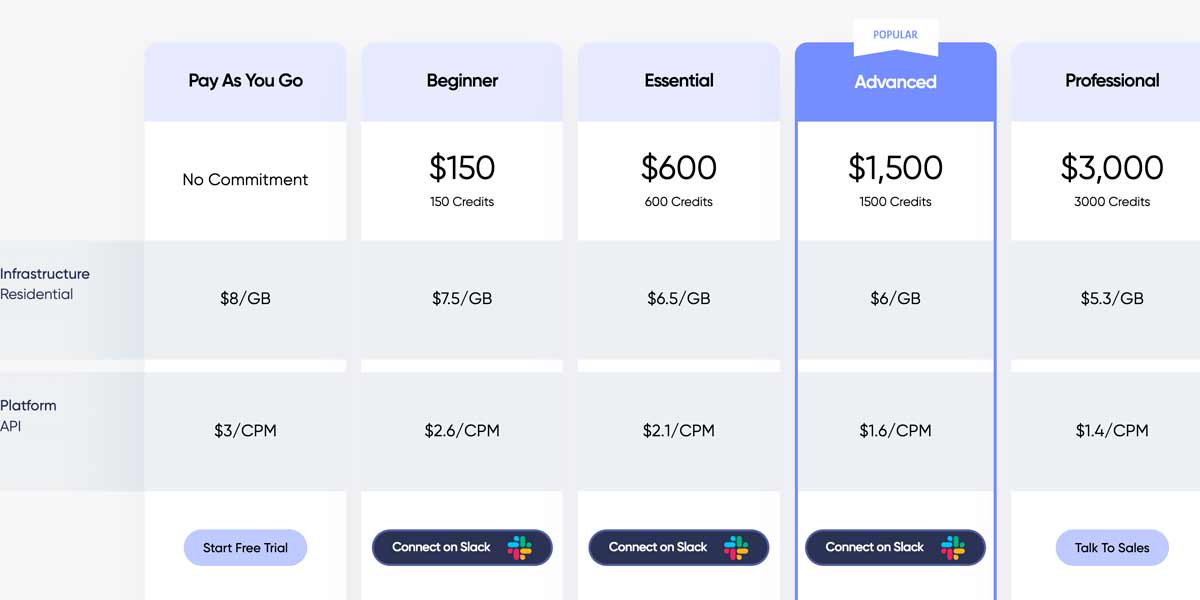Click the Slack logo in the Beginner plan button
1200x600 pixels.
519,547
